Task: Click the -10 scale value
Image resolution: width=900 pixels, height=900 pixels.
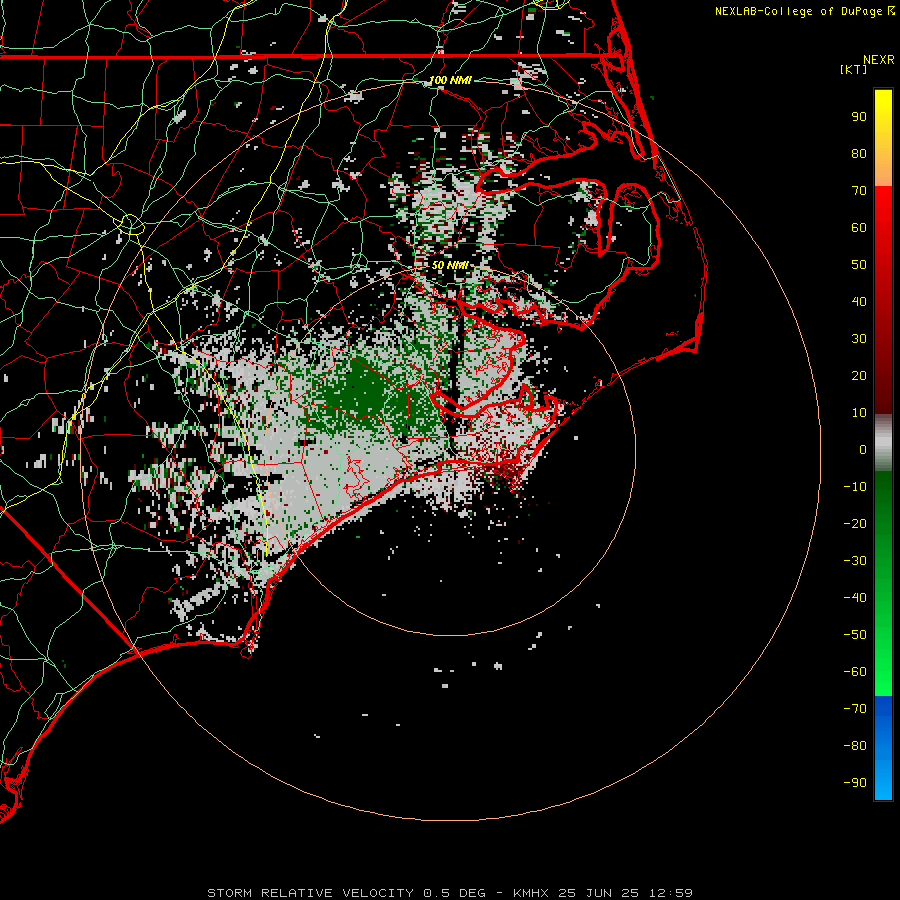Action: click(855, 487)
